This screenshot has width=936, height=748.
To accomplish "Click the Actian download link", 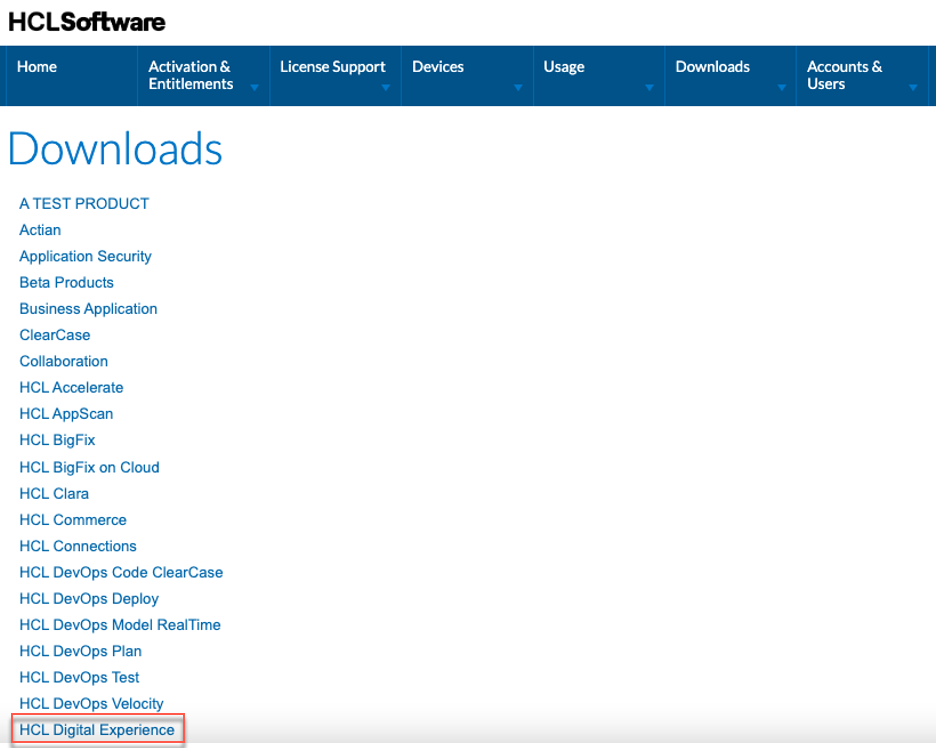I will pyautogui.click(x=40, y=229).
